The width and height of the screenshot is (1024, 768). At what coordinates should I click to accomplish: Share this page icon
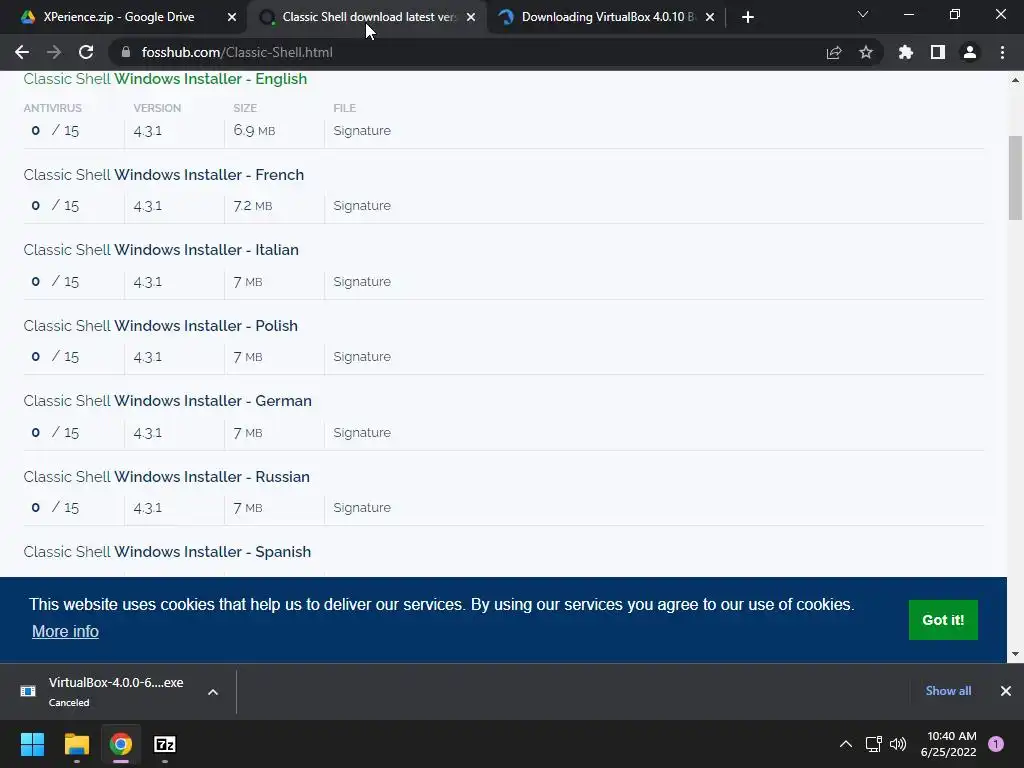(x=834, y=52)
